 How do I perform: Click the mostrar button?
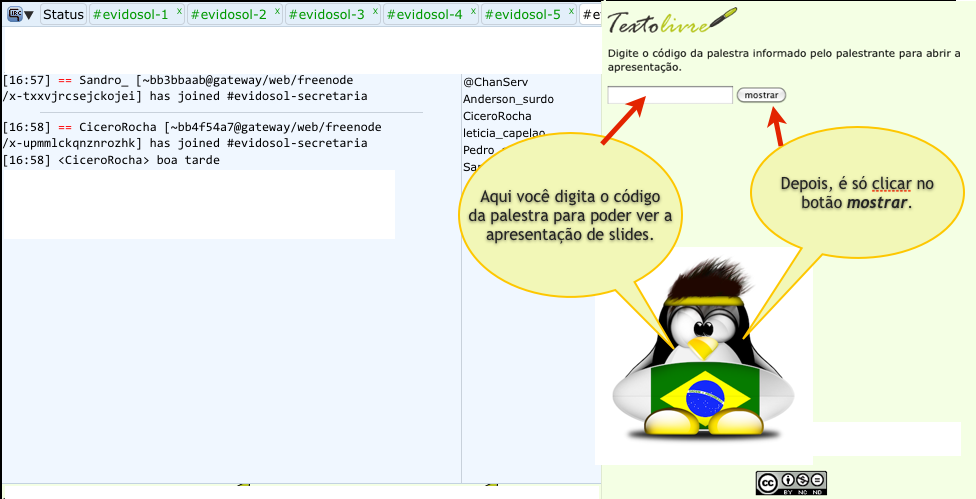[x=761, y=95]
